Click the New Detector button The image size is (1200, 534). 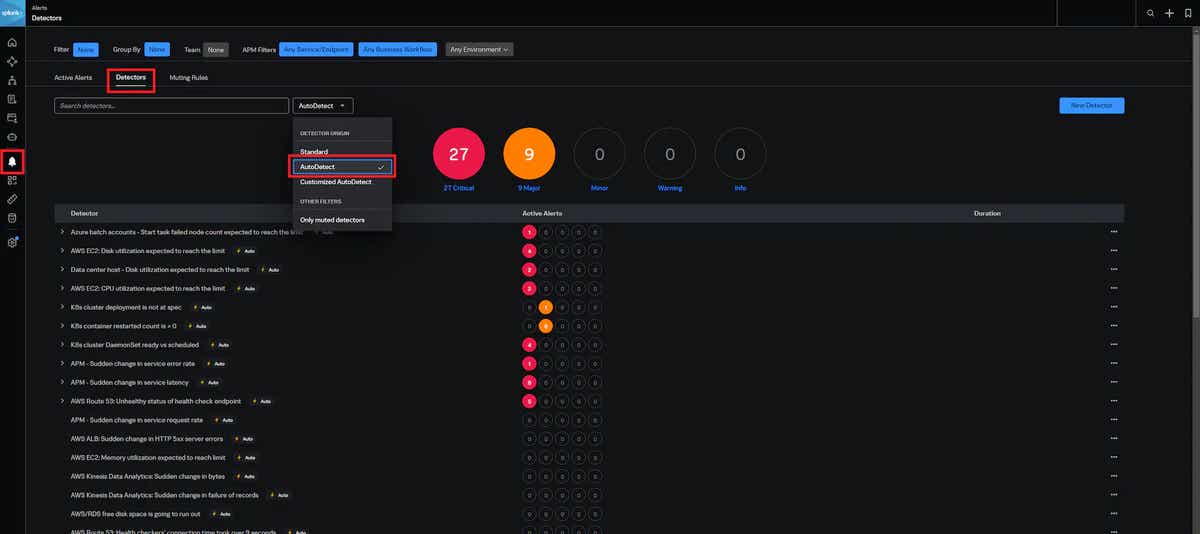pyautogui.click(x=1091, y=105)
